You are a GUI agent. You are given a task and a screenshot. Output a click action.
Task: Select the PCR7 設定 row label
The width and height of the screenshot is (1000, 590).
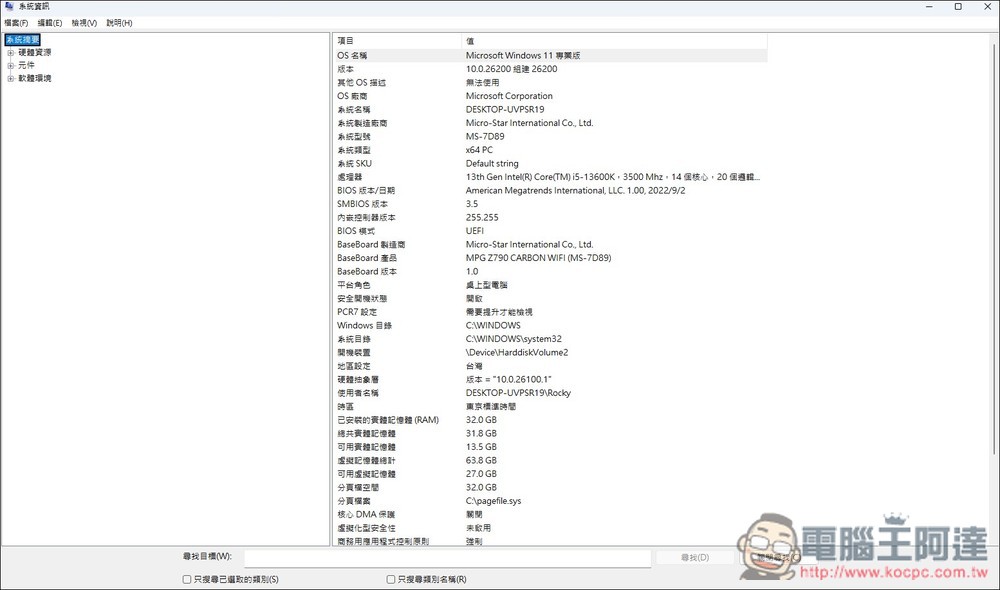point(357,312)
